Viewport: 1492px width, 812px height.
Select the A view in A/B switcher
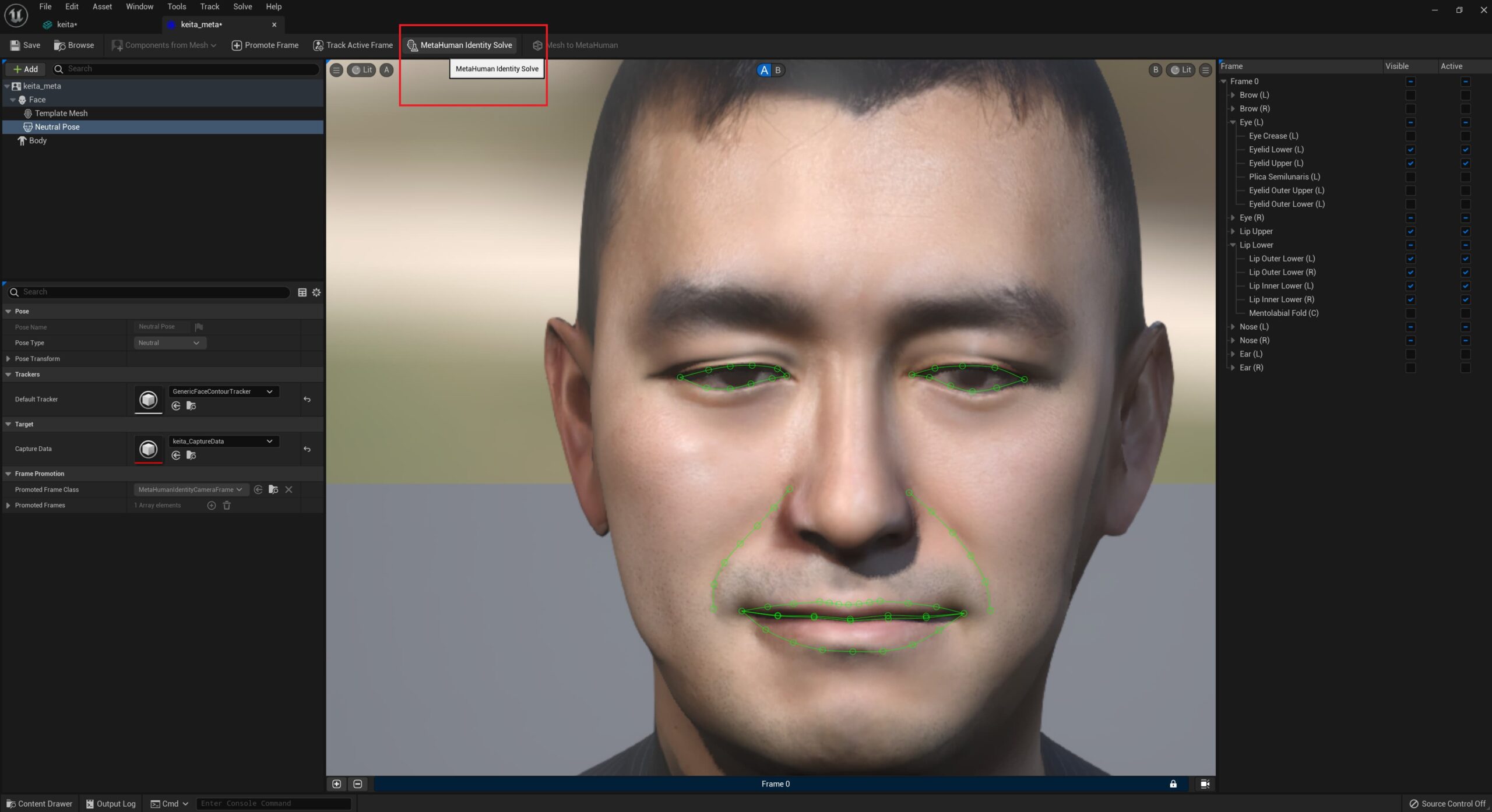pyautogui.click(x=764, y=70)
